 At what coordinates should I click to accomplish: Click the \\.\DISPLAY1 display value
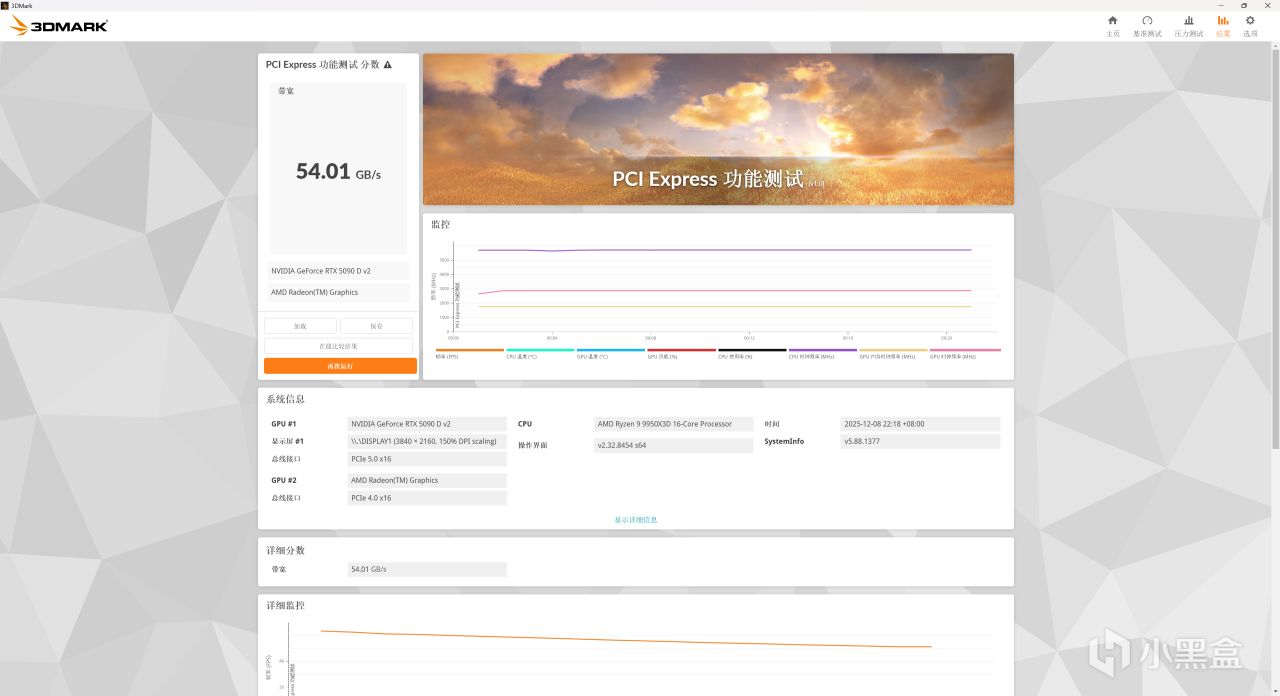coord(427,441)
